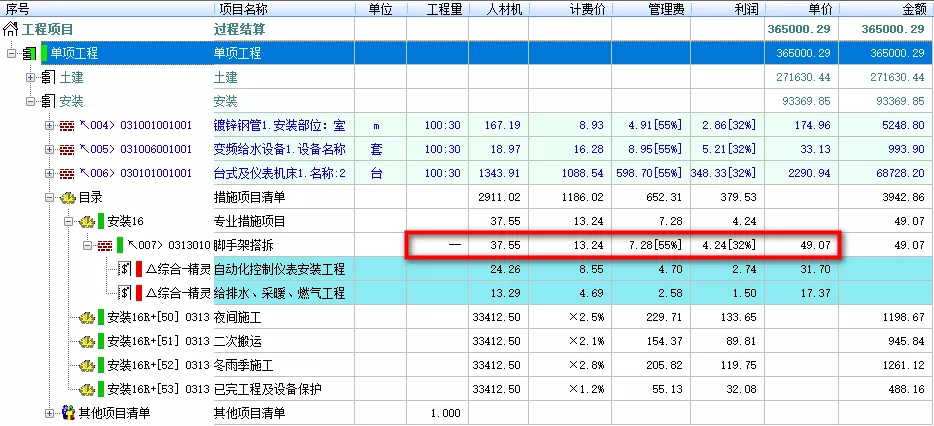Collapse the 007 脚手架搭拆 node
Viewport: 934px width, 426px height.
tap(88, 245)
